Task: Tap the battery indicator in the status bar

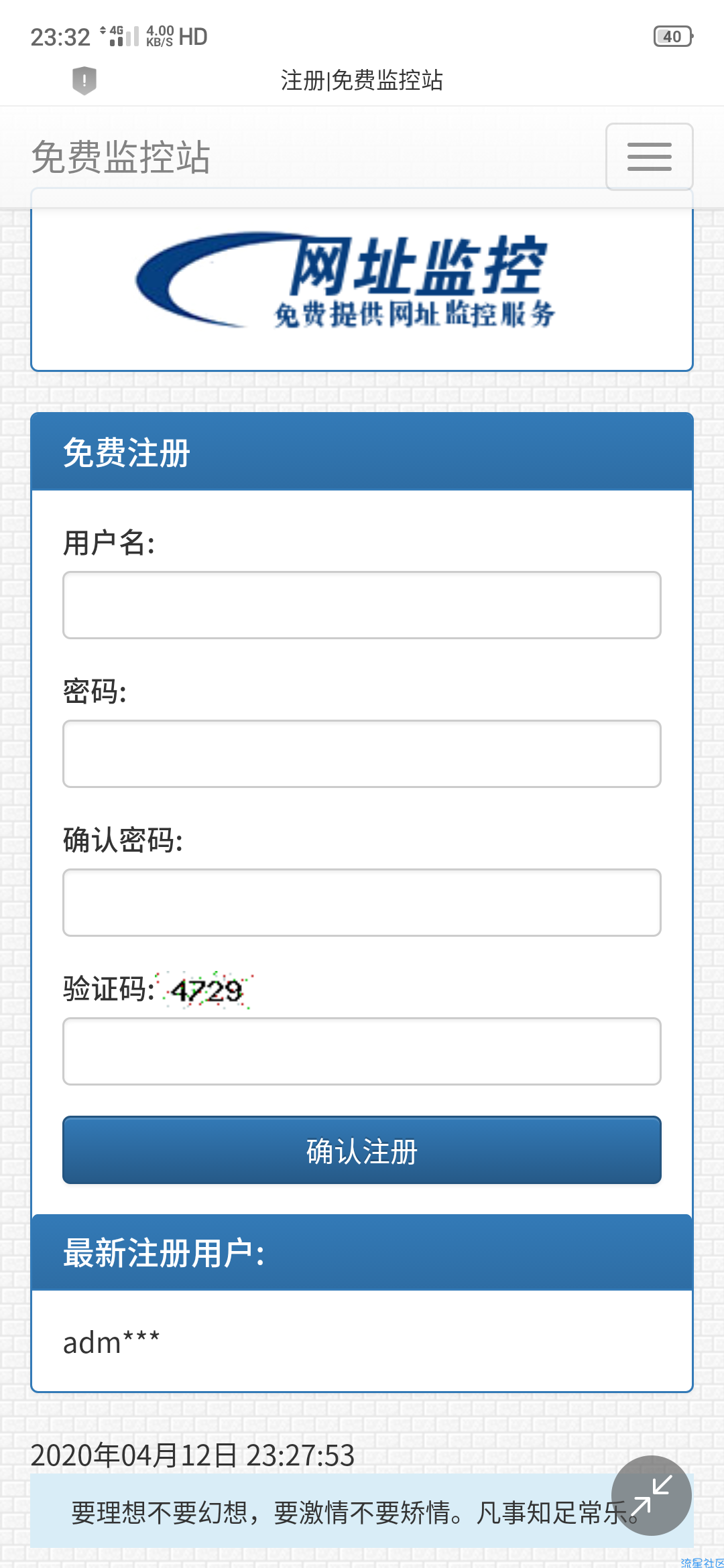Action: 673,36
